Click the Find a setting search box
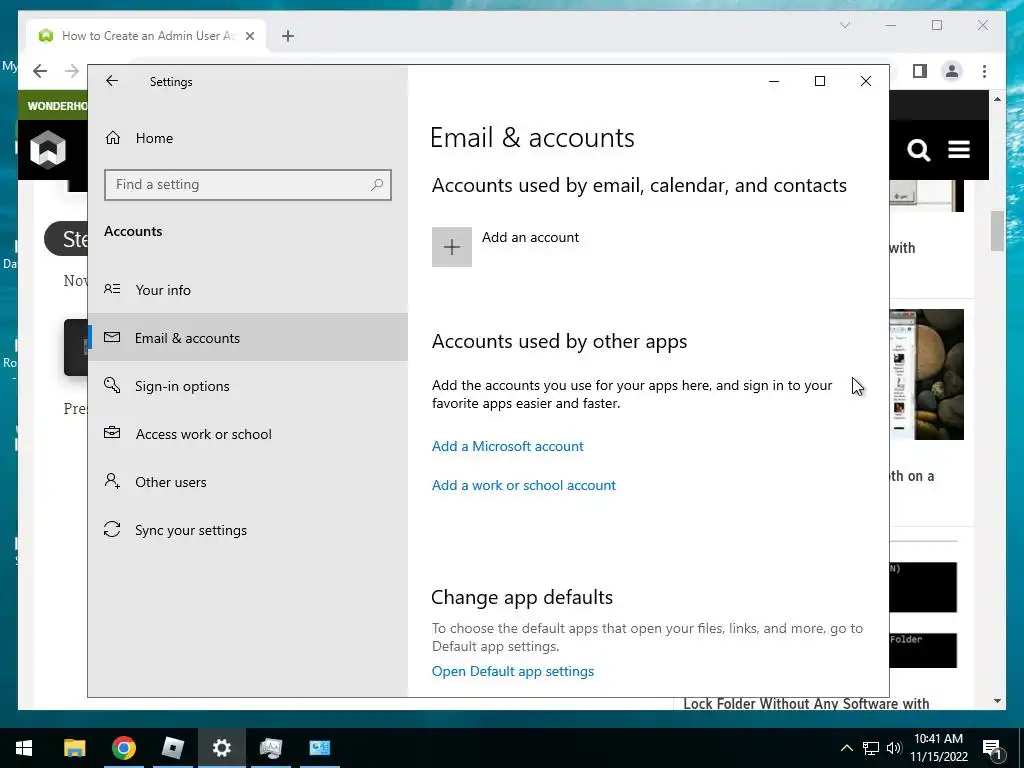The height and width of the screenshot is (768, 1024). tap(248, 185)
